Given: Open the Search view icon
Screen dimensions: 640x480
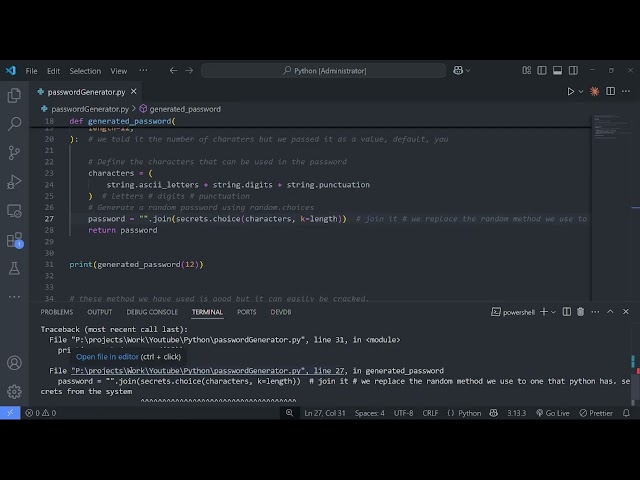Looking at the screenshot, I should [x=14, y=124].
